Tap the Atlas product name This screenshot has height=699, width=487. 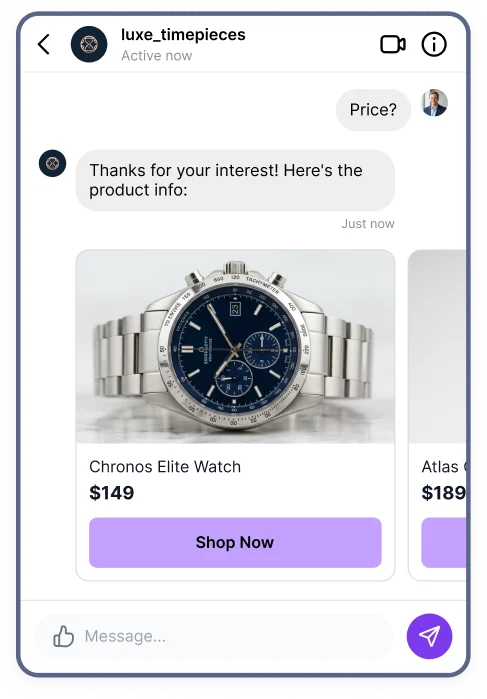444,467
